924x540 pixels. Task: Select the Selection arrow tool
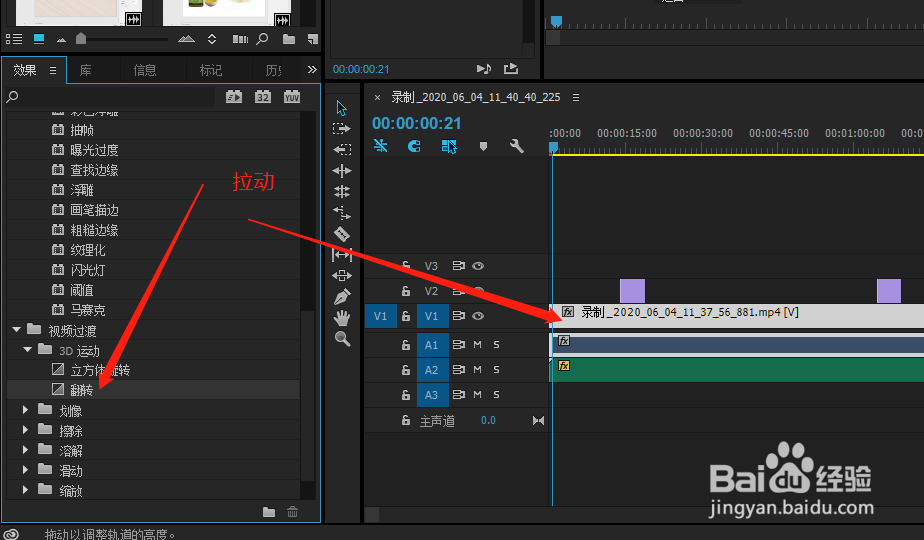(342, 108)
